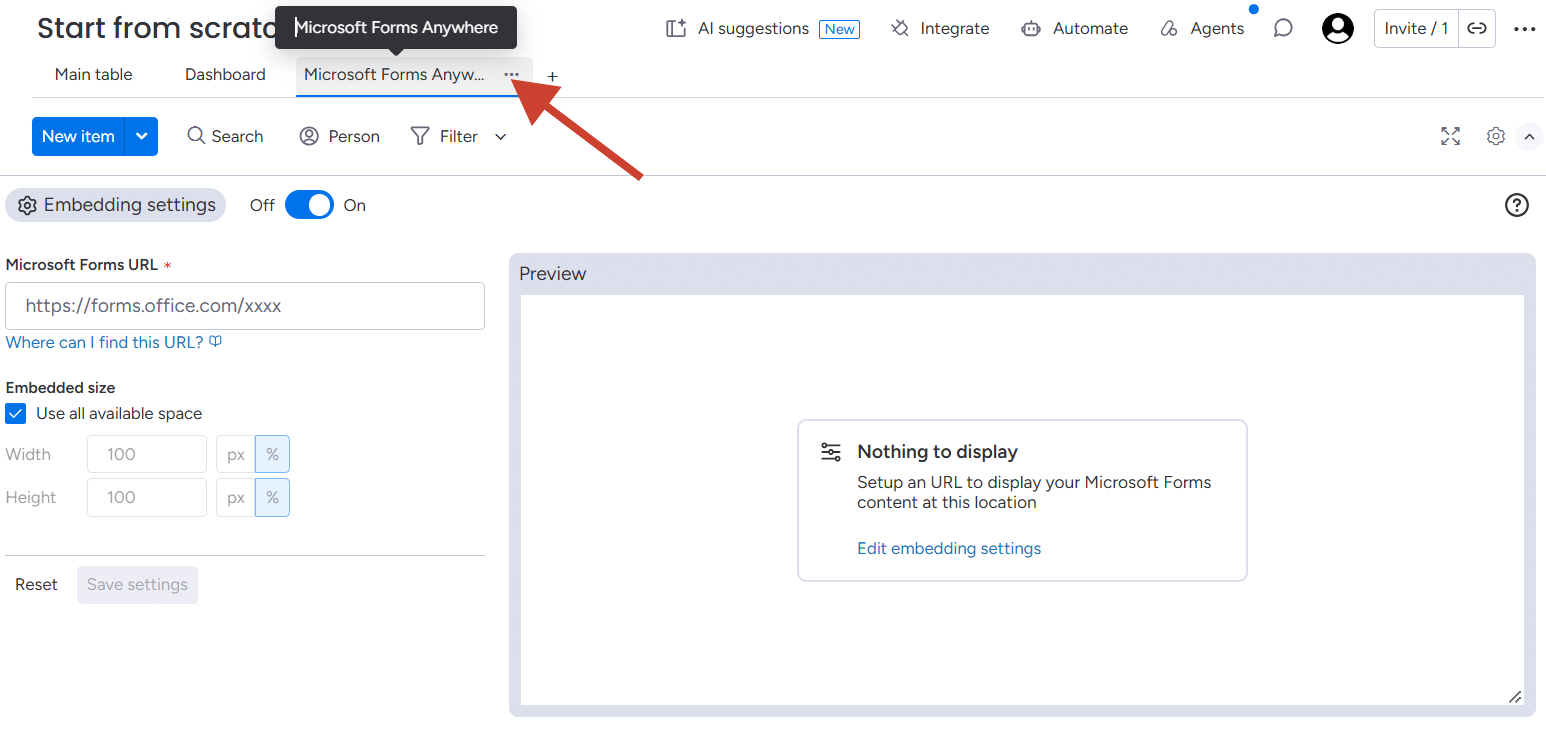Select percent unit for Width

(x=272, y=454)
